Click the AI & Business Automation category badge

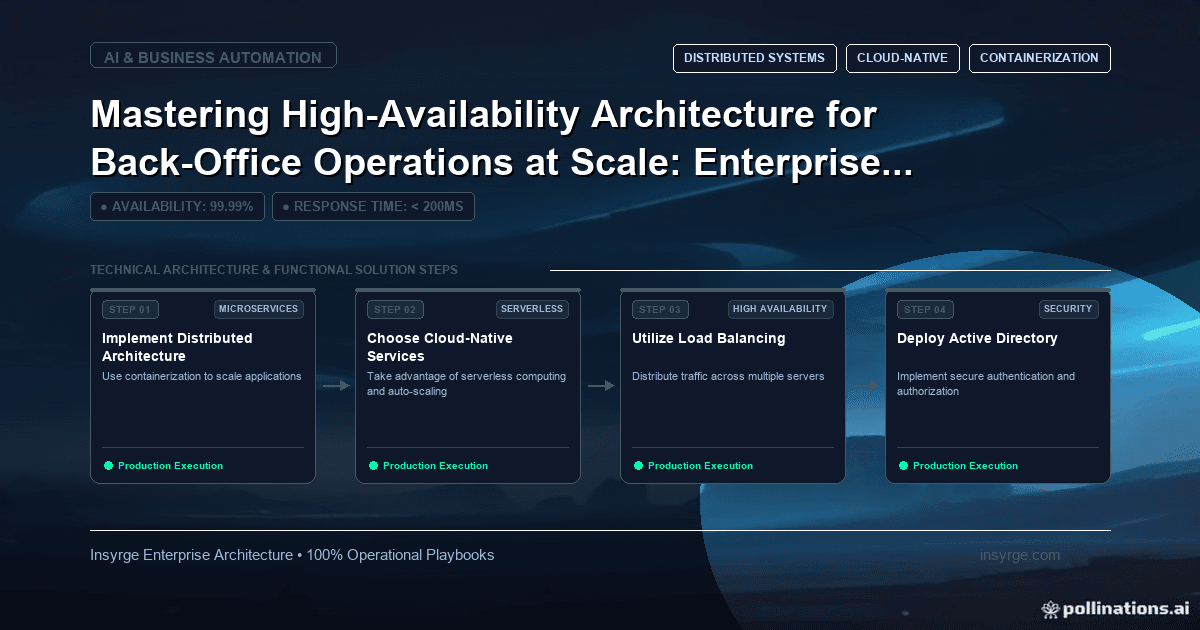(213, 57)
